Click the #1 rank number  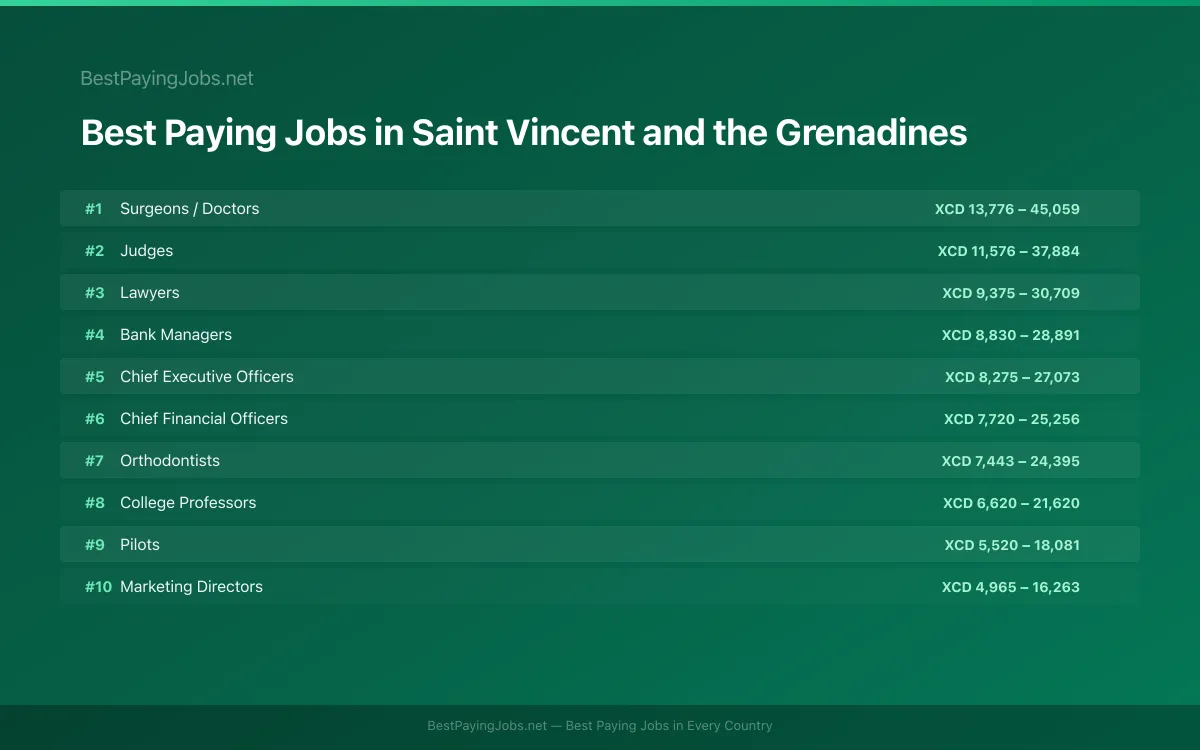[94, 209]
